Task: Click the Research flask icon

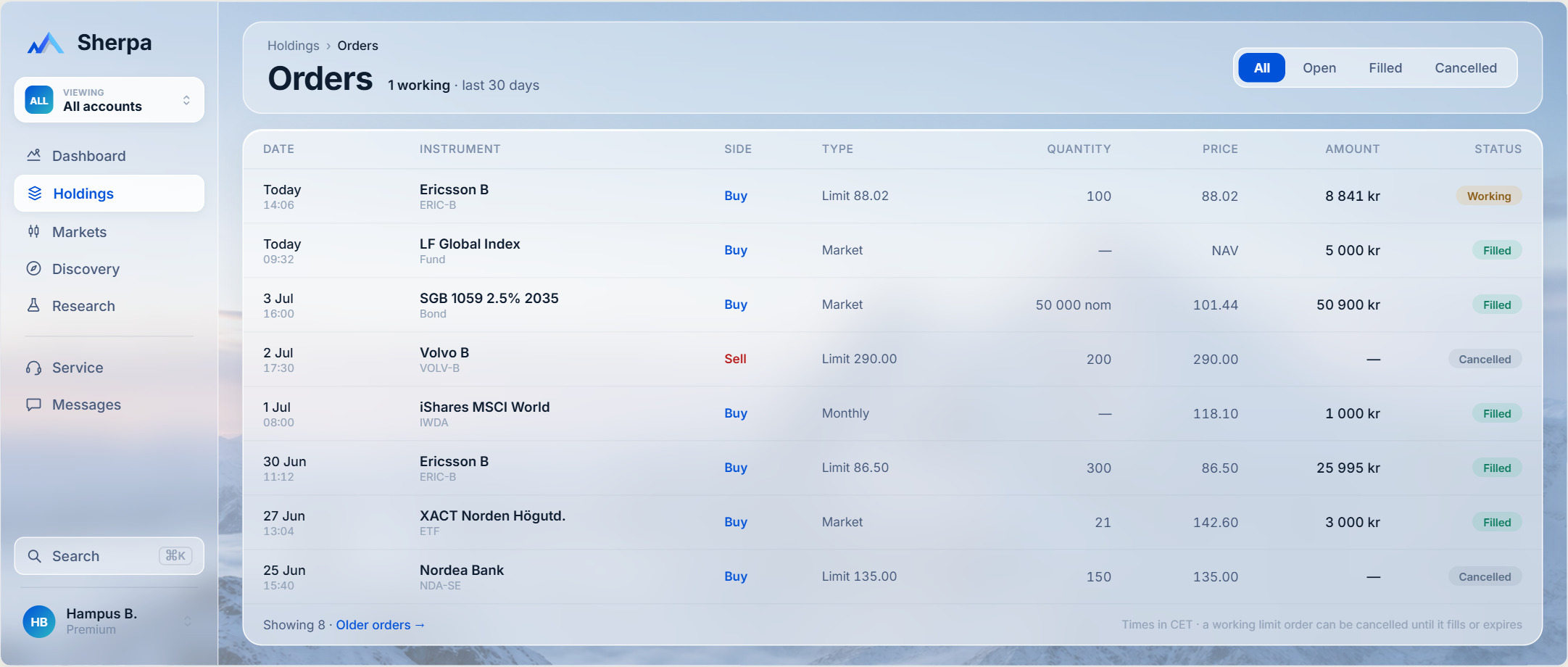Action: point(34,305)
